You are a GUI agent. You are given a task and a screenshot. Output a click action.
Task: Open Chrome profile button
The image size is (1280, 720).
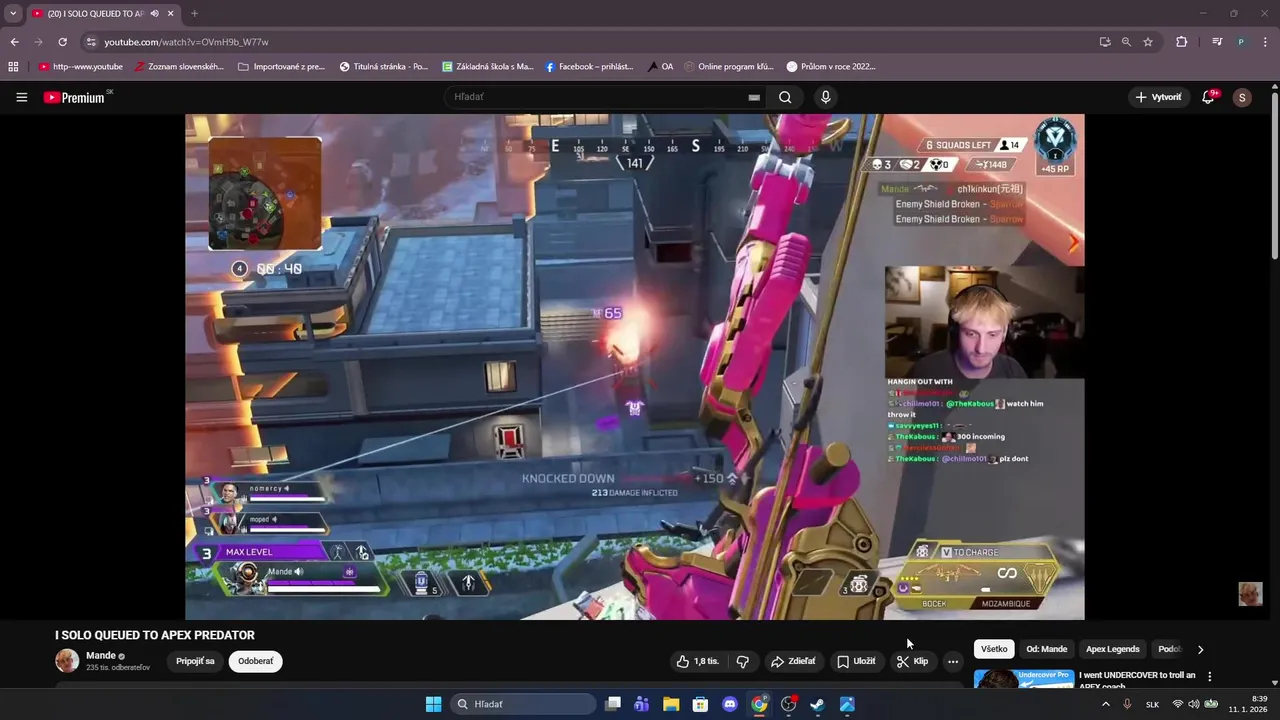(1241, 42)
